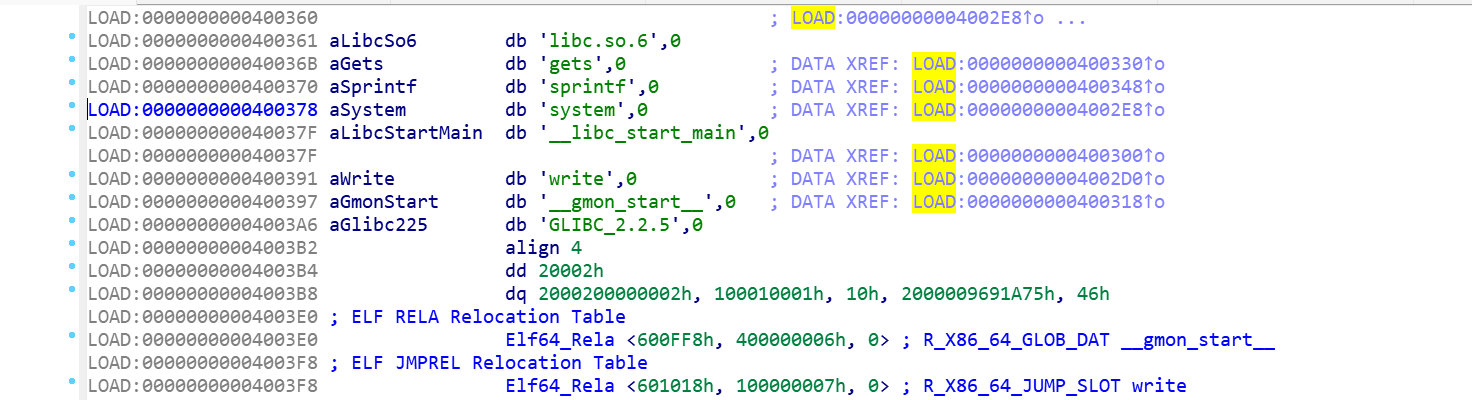Jump to xref LOAD:00000000004002D0 on the write line
Screen dimensions: 1472x400
(x=1038, y=179)
